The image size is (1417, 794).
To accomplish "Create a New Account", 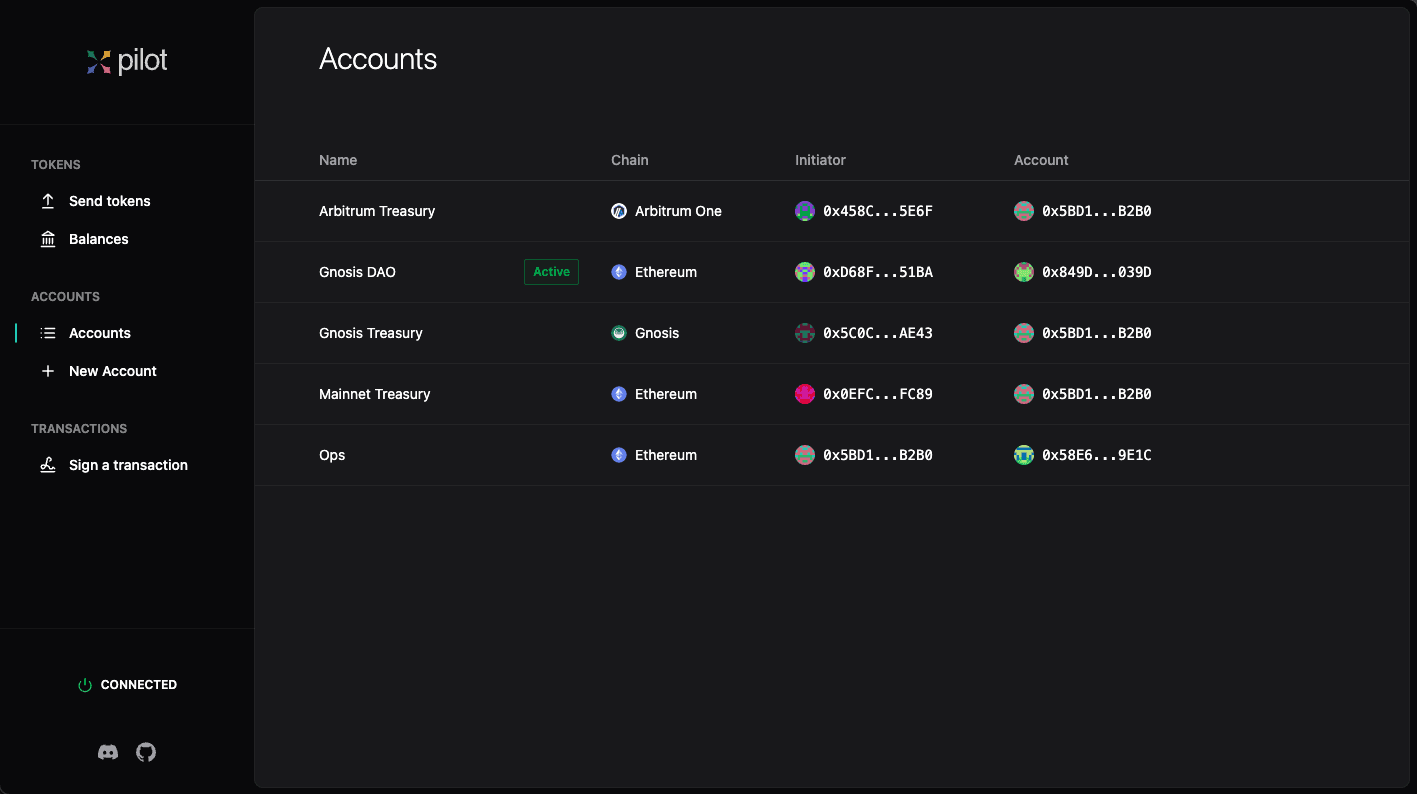I will [112, 371].
